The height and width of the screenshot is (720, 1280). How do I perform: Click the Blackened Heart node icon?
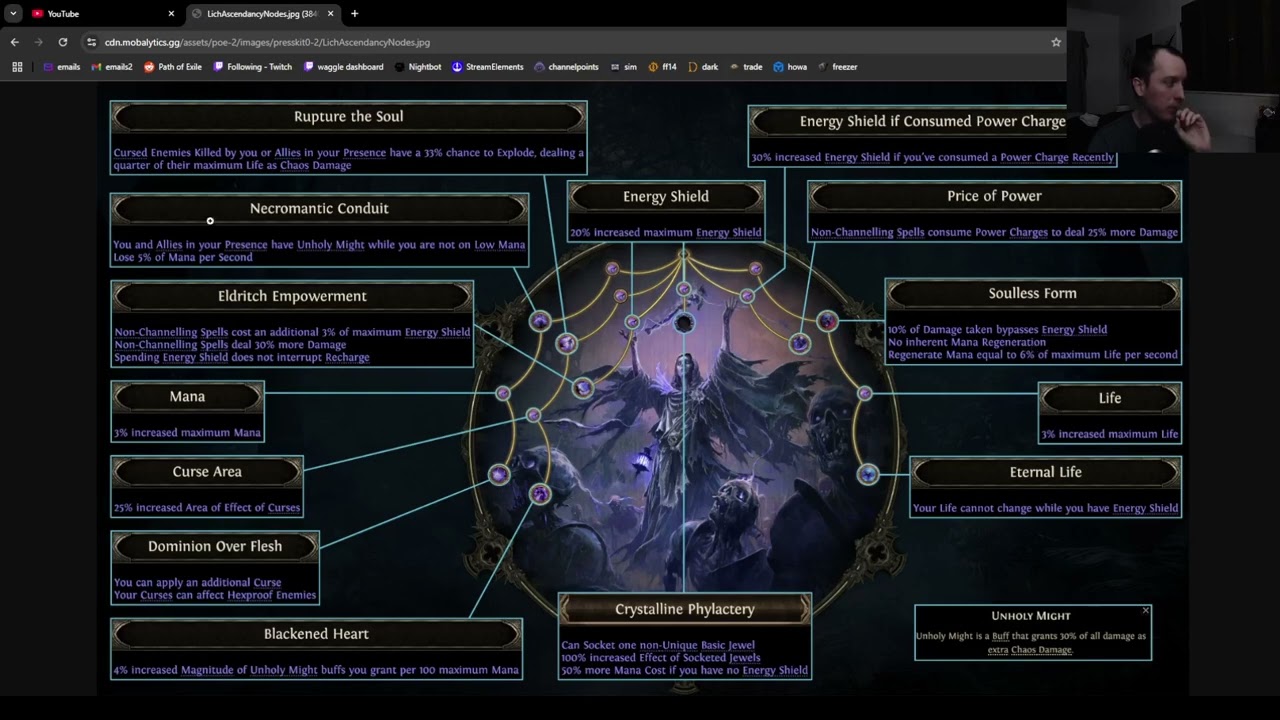pyautogui.click(x=540, y=493)
